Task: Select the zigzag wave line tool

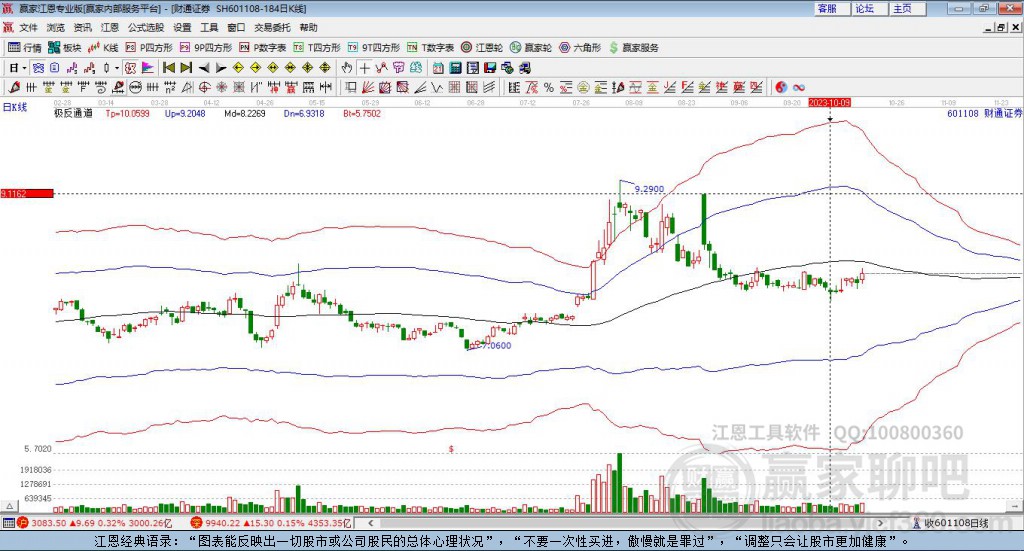Action: click(x=436, y=87)
